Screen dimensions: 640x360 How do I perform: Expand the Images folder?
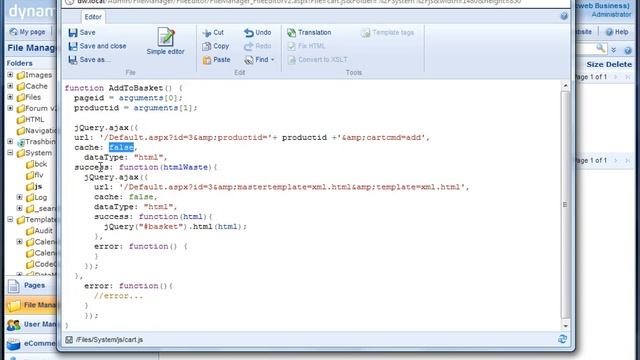(x=10, y=75)
